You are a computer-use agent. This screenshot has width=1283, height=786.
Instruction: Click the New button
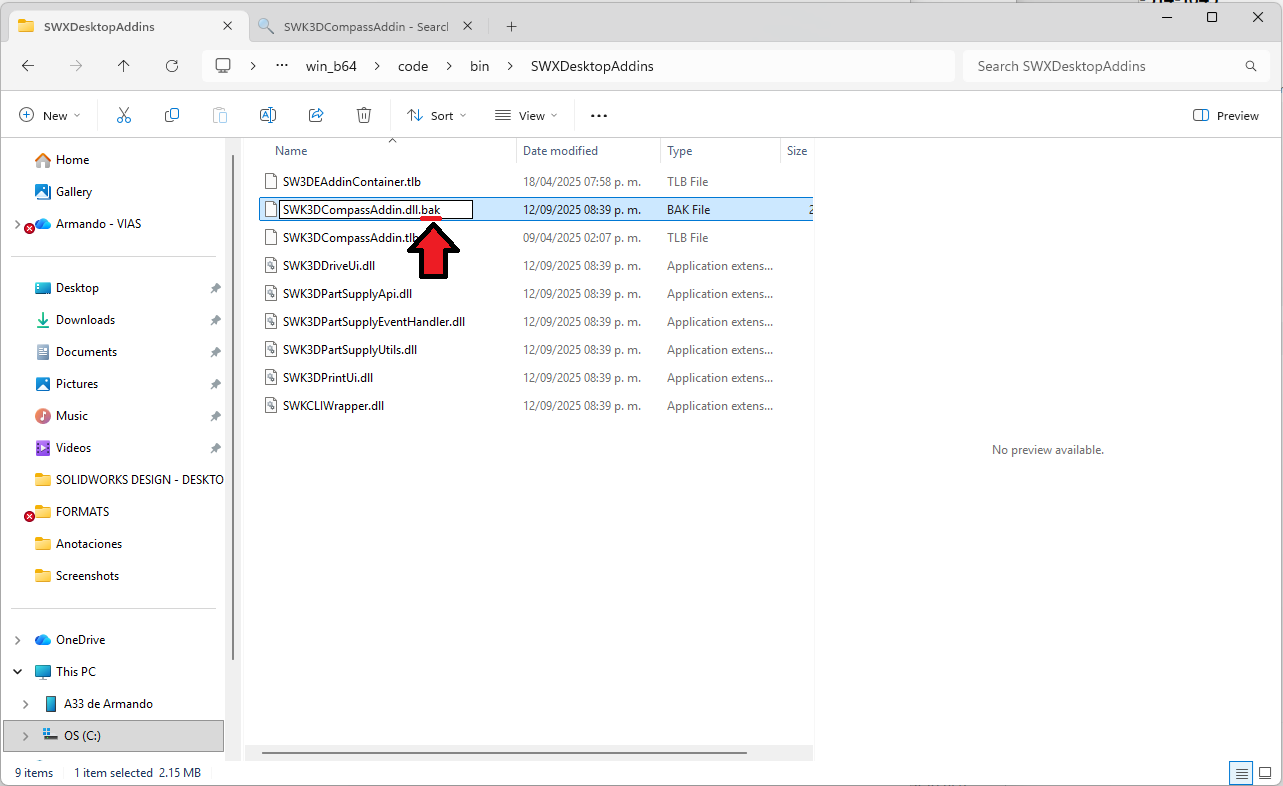pyautogui.click(x=50, y=116)
